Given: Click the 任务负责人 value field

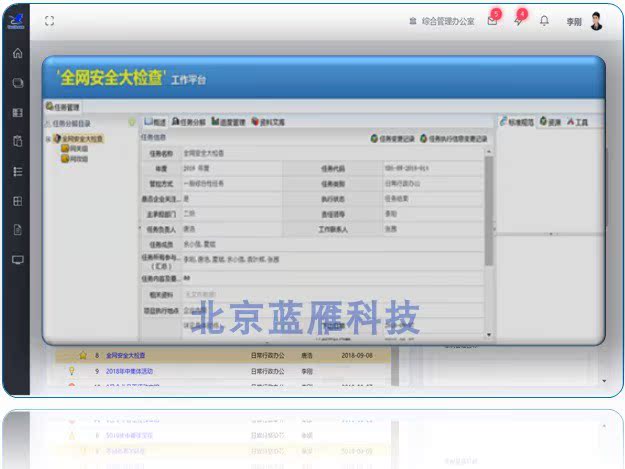Looking at the screenshot, I should pyautogui.click(x=232, y=229).
